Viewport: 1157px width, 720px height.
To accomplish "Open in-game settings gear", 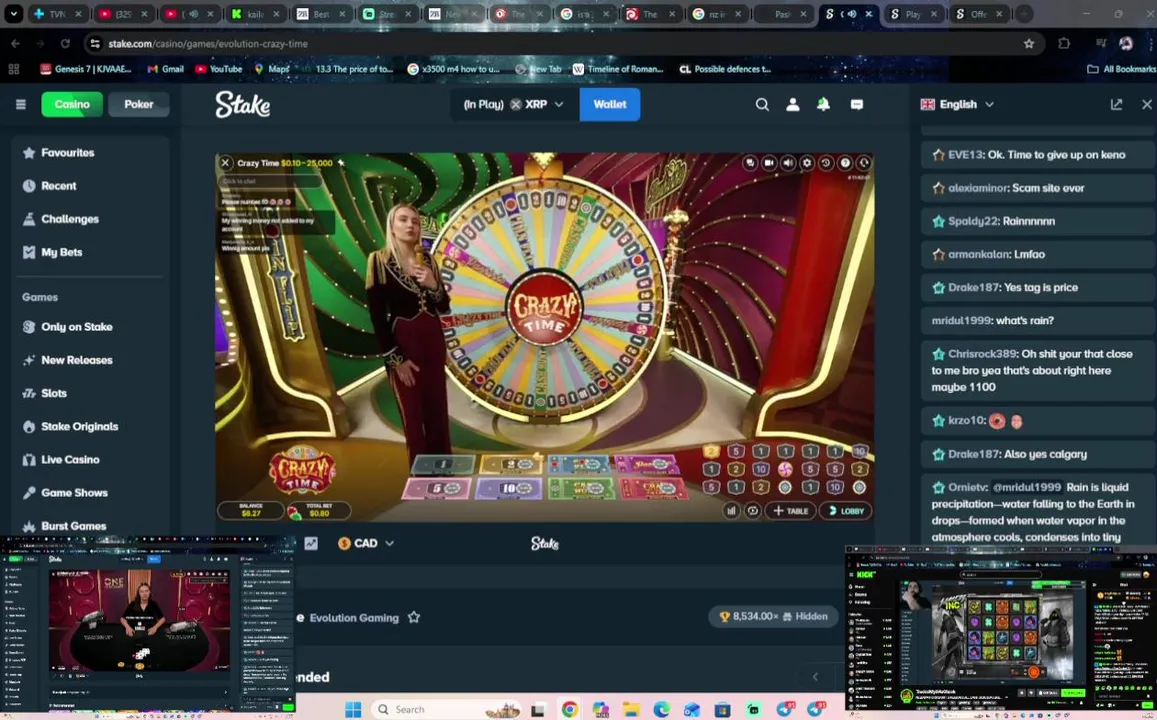I will click(807, 162).
